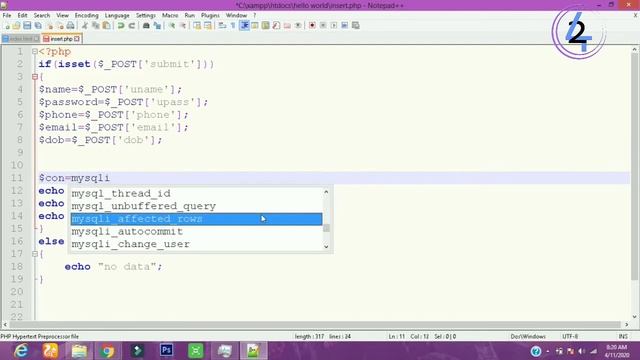Open the Run menu
The height and width of the screenshot is (360, 640).
point(190,16)
